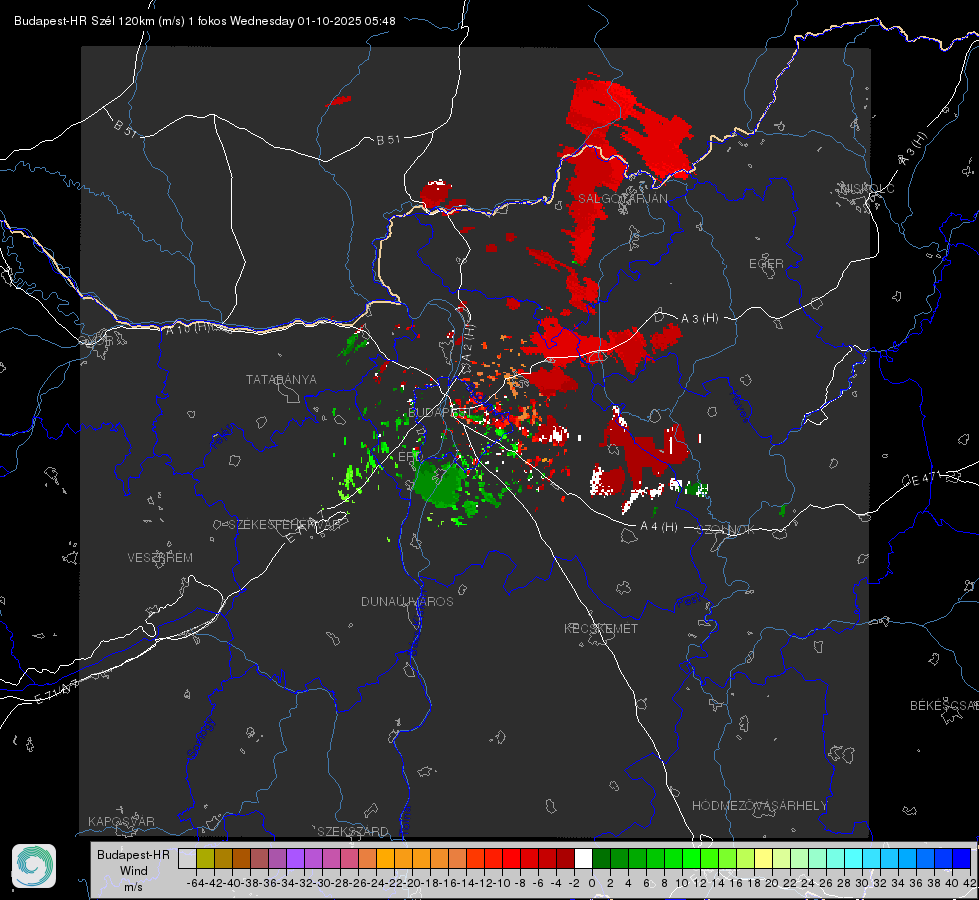The height and width of the screenshot is (900, 979).
Task: Click the Budapest-HR Wind m/s legend title
Action: coord(133,870)
